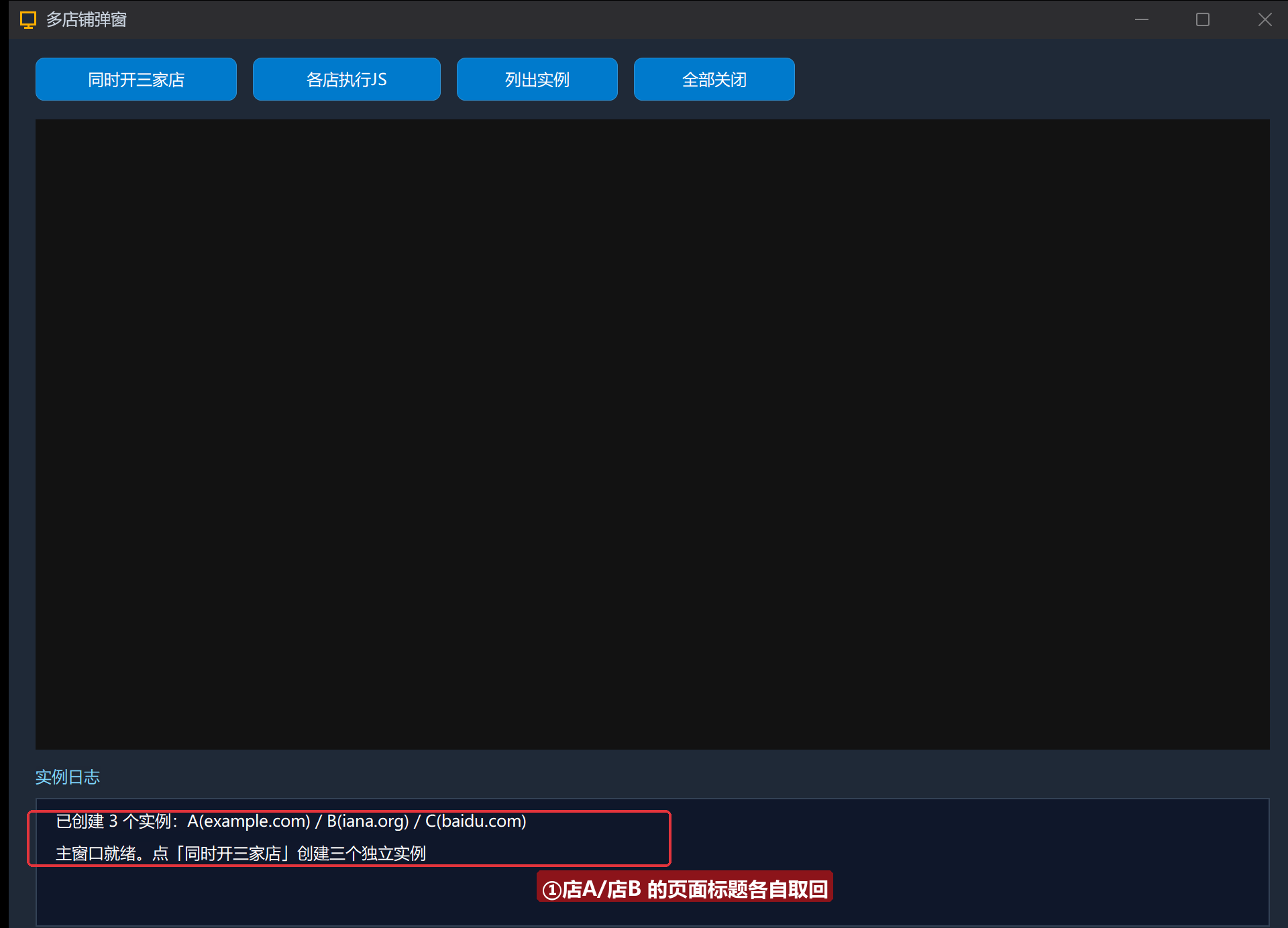
Task: Click the 同时开三家店 button
Action: pyautogui.click(x=136, y=79)
